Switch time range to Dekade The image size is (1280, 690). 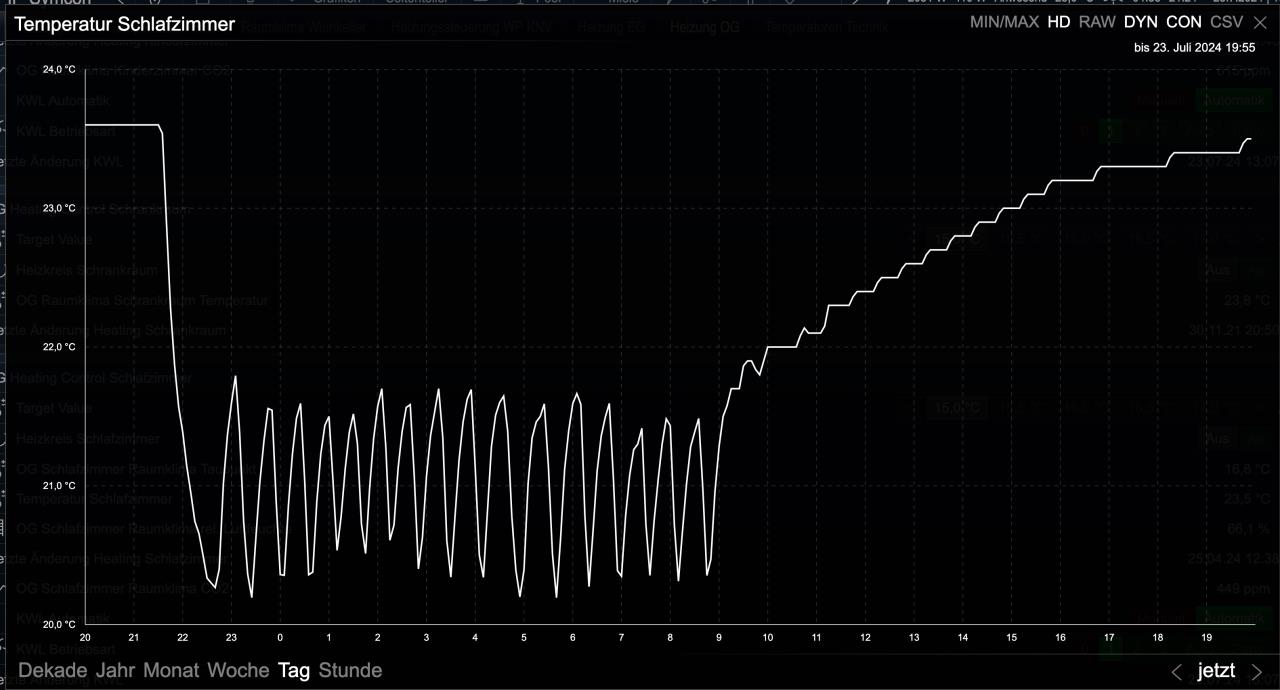(54, 670)
